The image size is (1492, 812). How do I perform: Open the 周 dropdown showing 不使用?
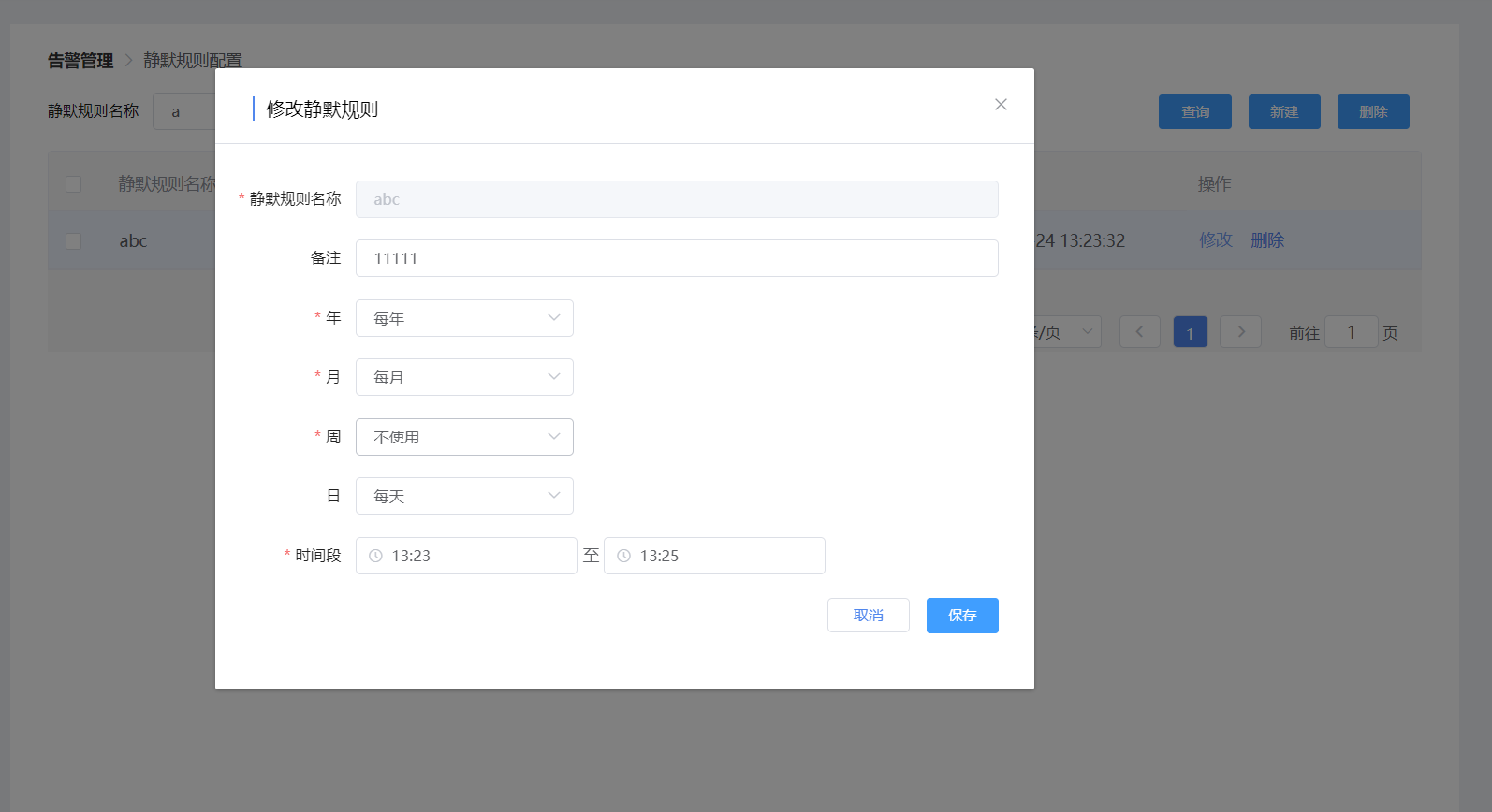464,437
